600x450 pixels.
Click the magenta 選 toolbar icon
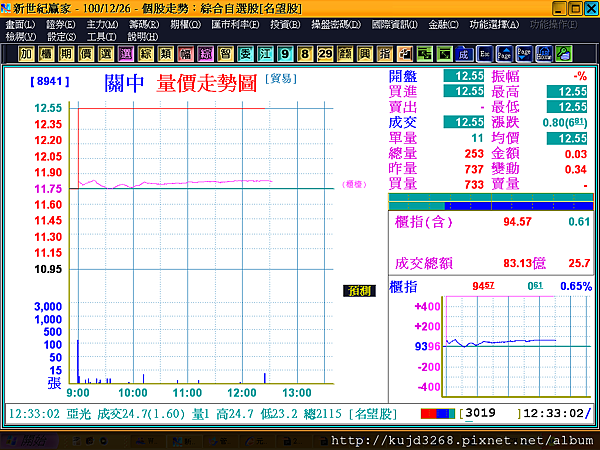click(126, 54)
